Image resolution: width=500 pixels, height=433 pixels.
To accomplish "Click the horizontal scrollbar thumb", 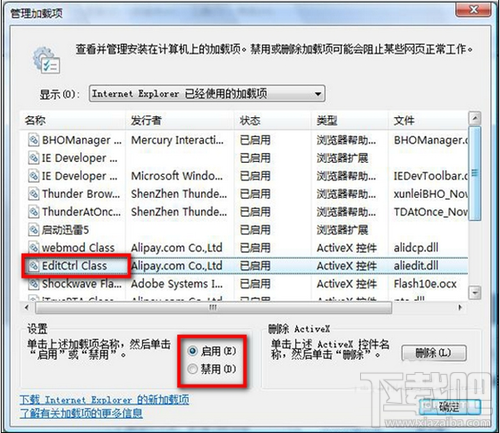I will [213, 308].
